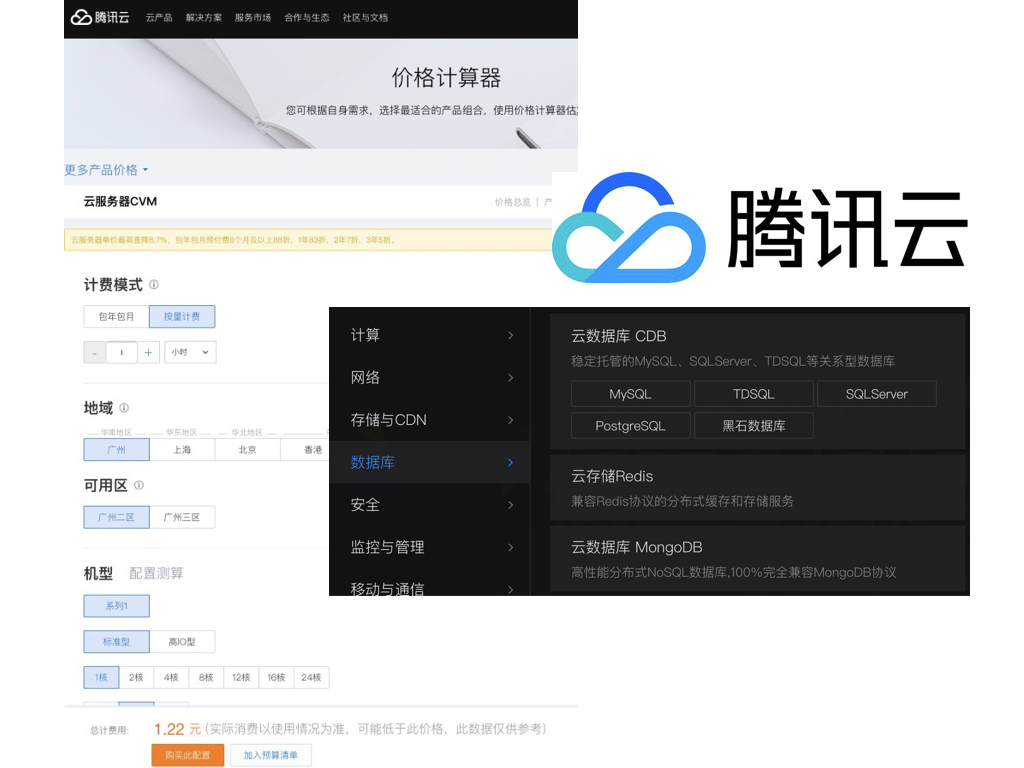Click info icon next to 可用区
The width and height of the screenshot is (1024, 768).
(x=139, y=485)
